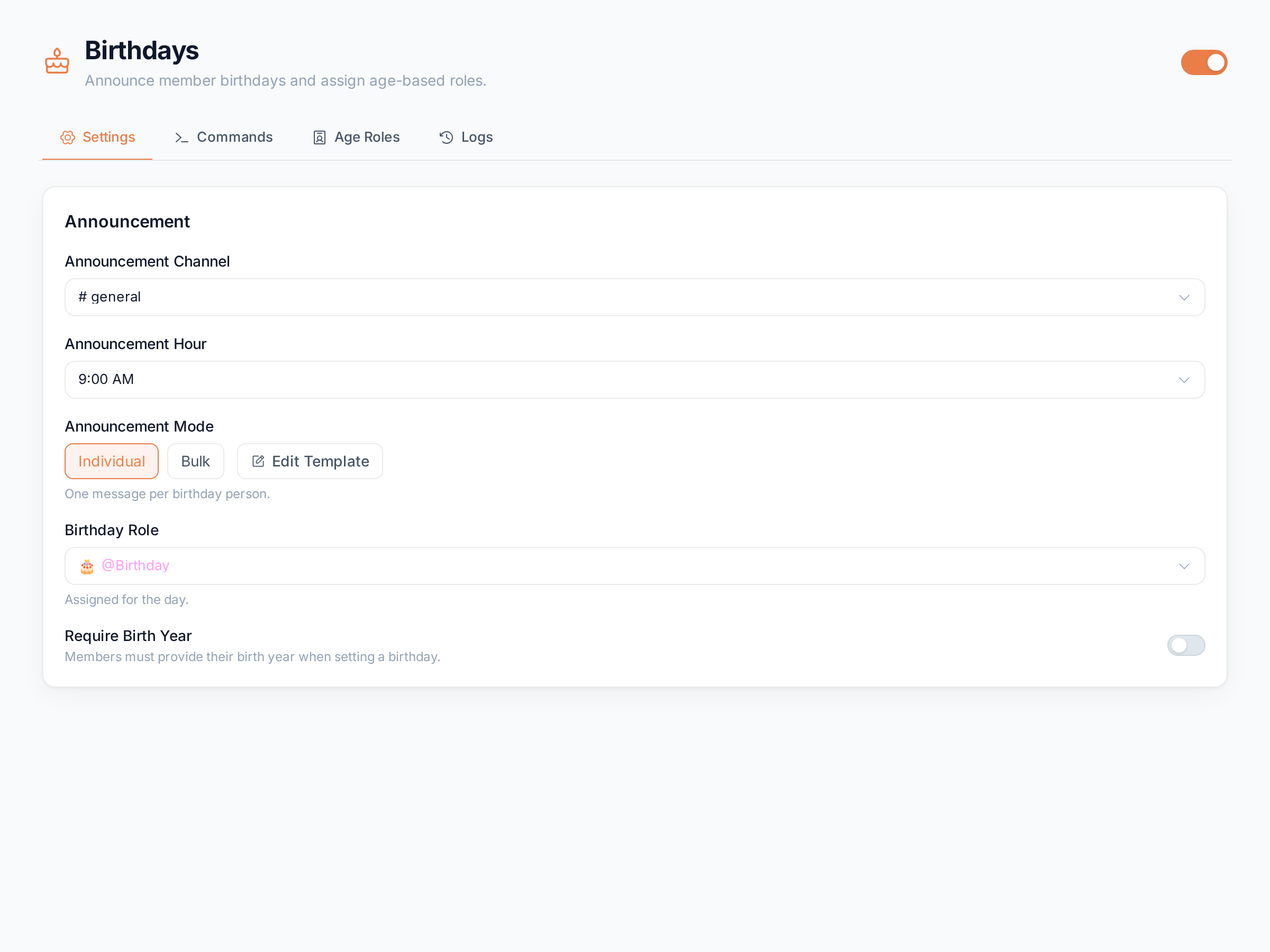Click the 'Announce member birthdays' subtitle text
Screen dimensions: 1270x952
[x=285, y=81]
